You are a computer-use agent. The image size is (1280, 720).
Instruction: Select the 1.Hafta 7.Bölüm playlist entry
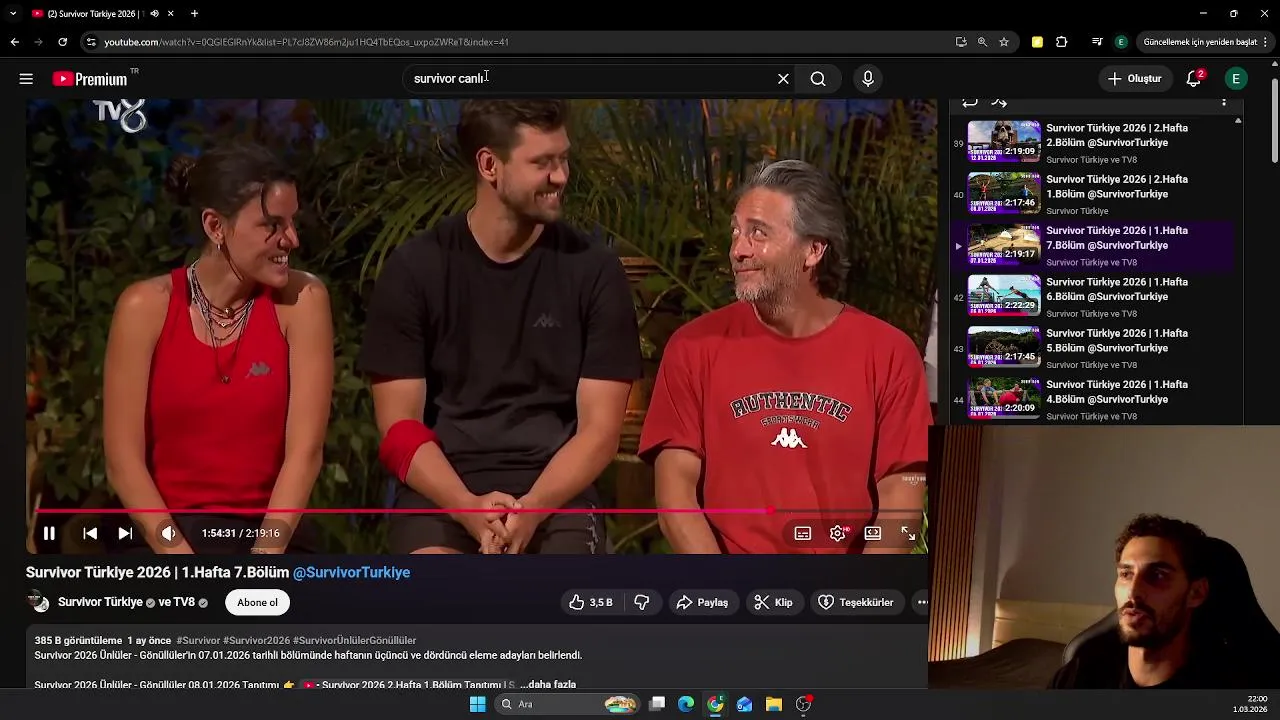click(x=1094, y=246)
